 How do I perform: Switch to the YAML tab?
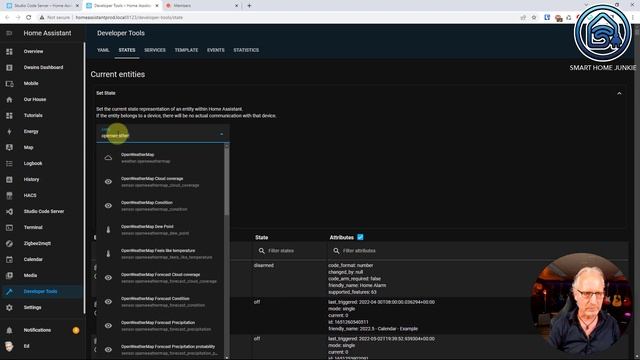tap(103, 50)
